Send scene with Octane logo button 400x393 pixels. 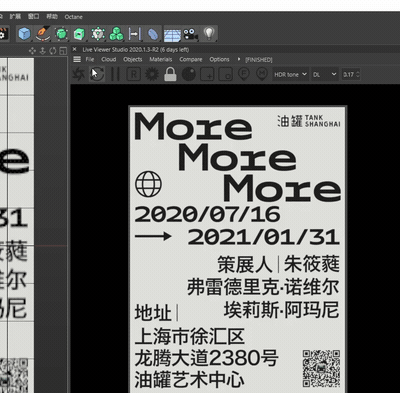[x=79, y=74]
